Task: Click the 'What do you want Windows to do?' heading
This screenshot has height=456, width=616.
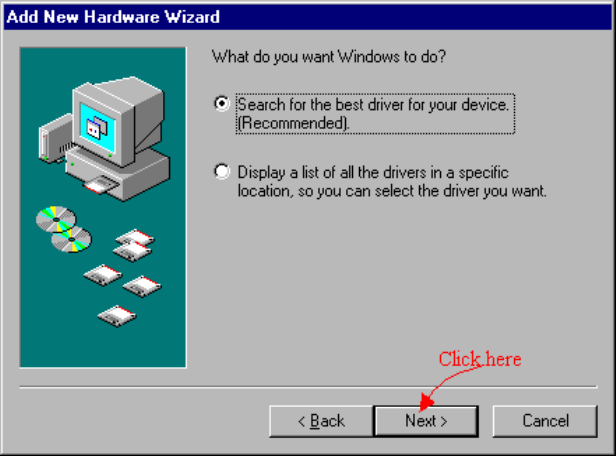Action: (x=329, y=57)
